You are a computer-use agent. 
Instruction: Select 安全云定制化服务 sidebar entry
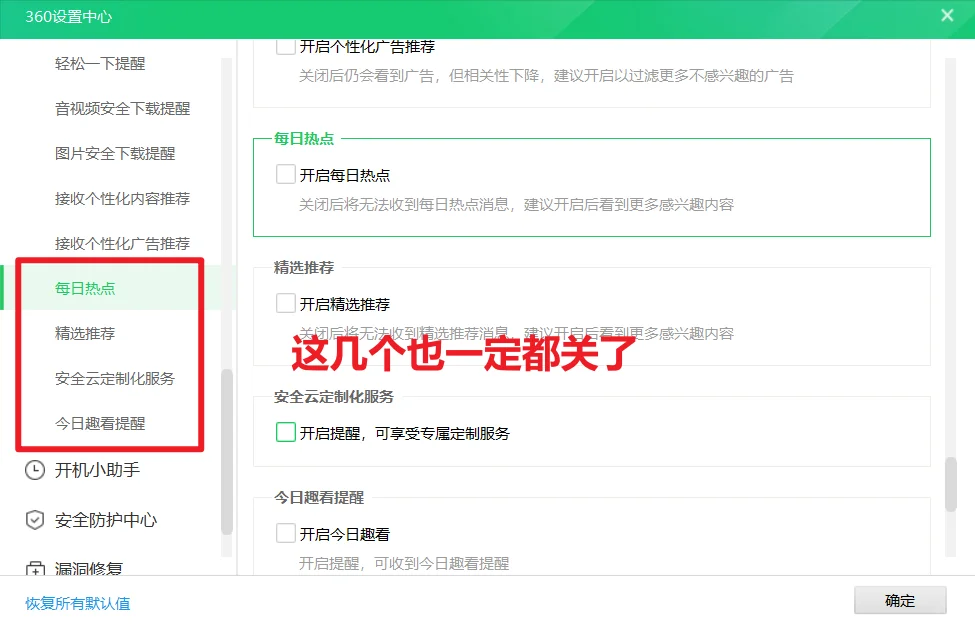tap(115, 379)
